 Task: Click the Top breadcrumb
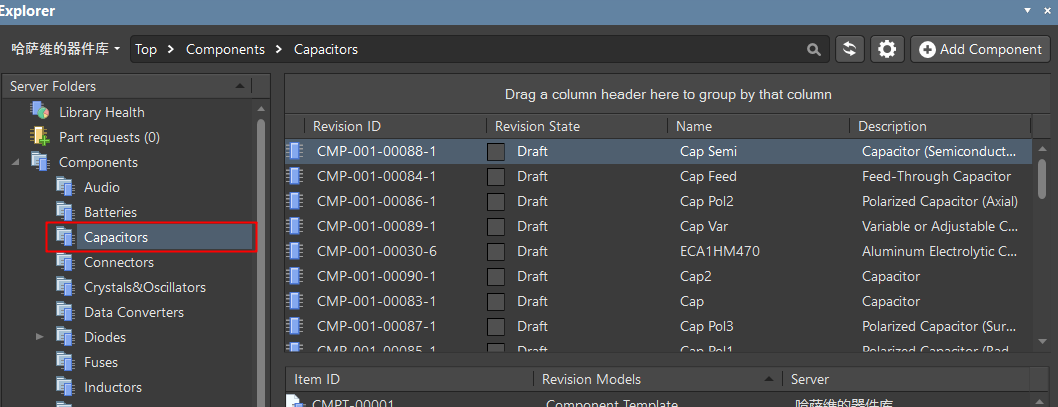pos(146,49)
